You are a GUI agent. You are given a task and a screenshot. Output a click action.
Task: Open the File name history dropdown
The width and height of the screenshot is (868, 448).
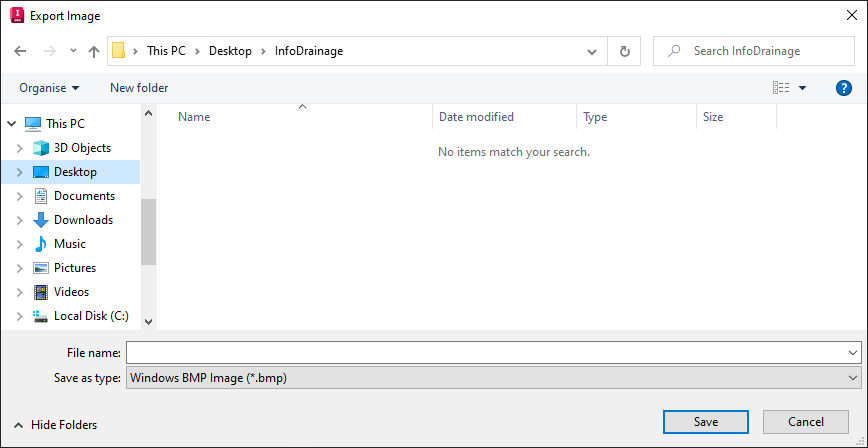853,353
